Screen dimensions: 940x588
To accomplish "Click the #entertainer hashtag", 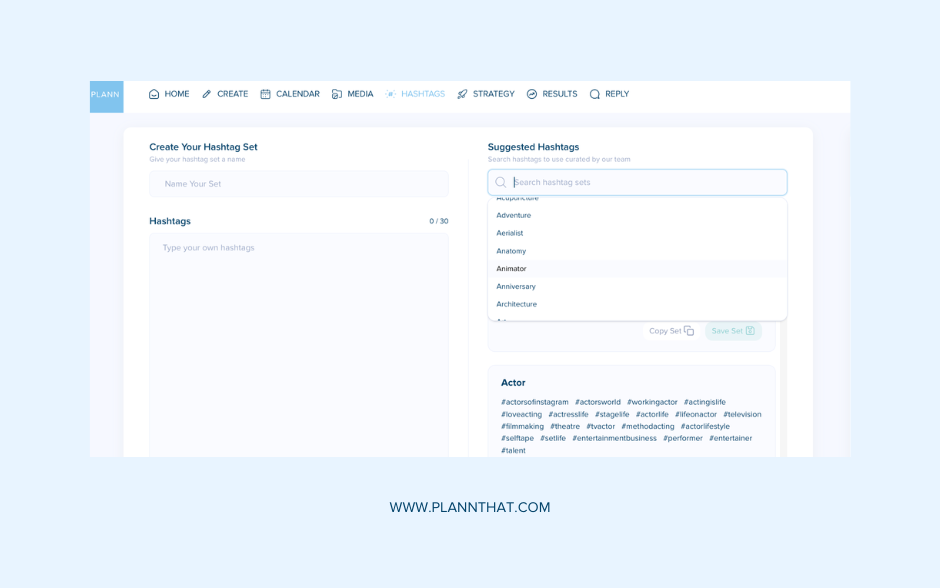I will click(x=731, y=438).
